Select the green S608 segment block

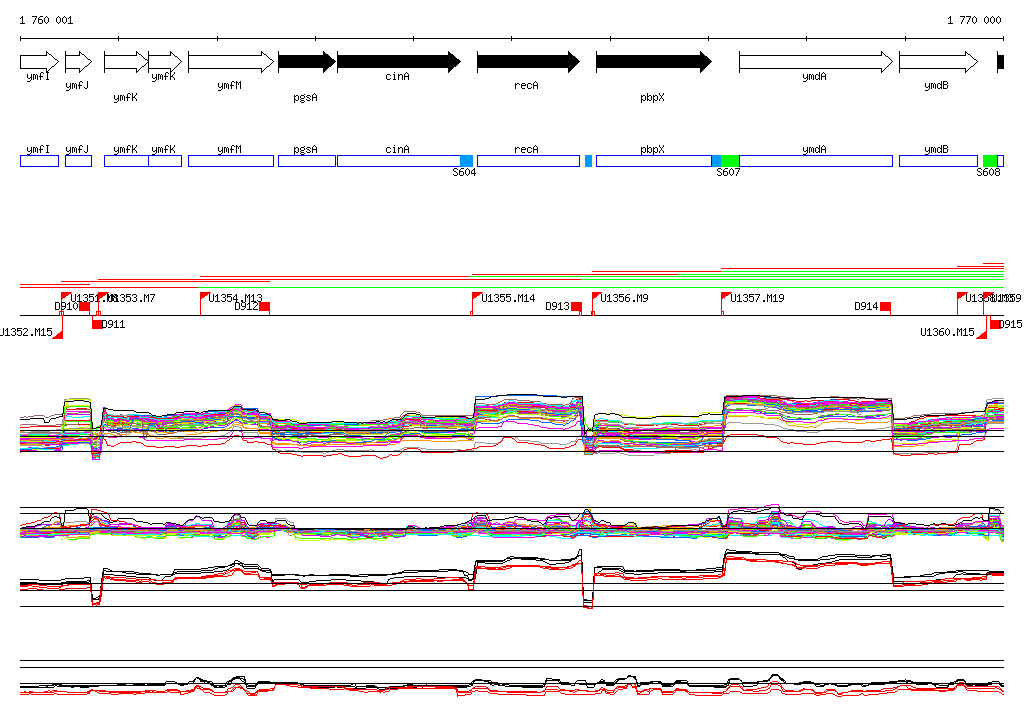[990, 161]
